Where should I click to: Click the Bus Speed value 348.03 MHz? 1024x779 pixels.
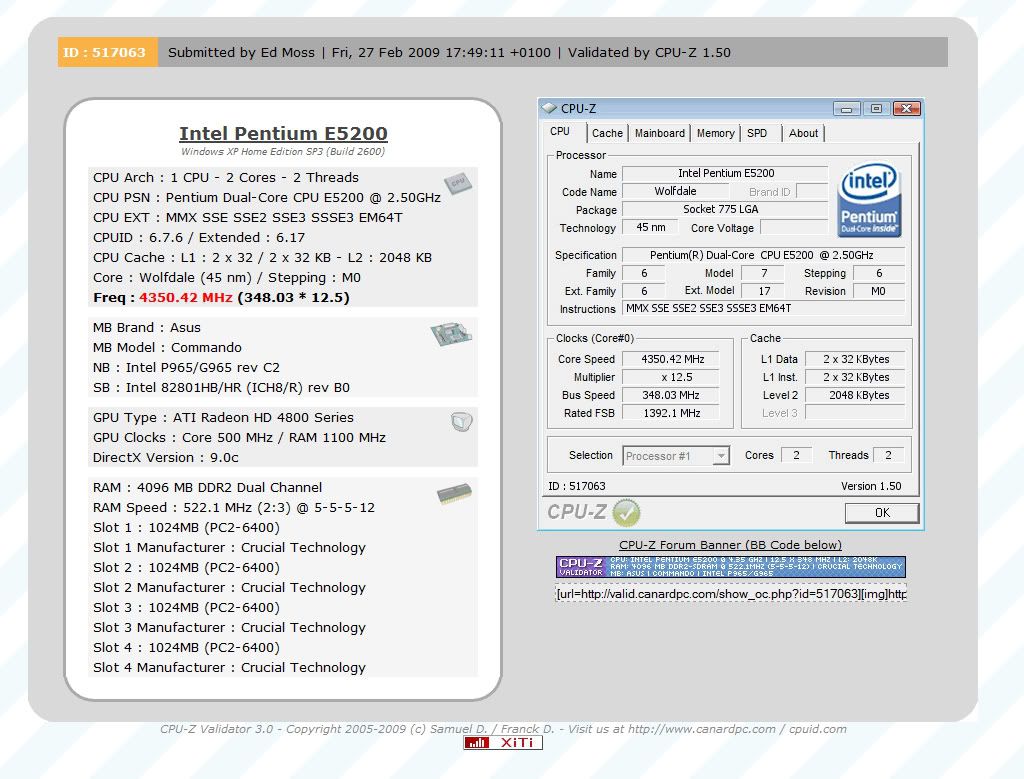coord(671,395)
